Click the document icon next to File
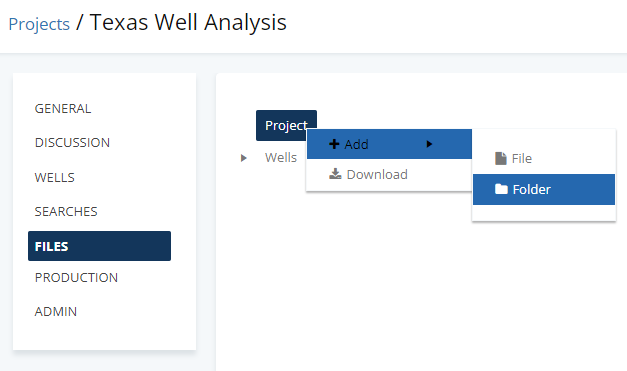This screenshot has height=371, width=627. (x=501, y=158)
